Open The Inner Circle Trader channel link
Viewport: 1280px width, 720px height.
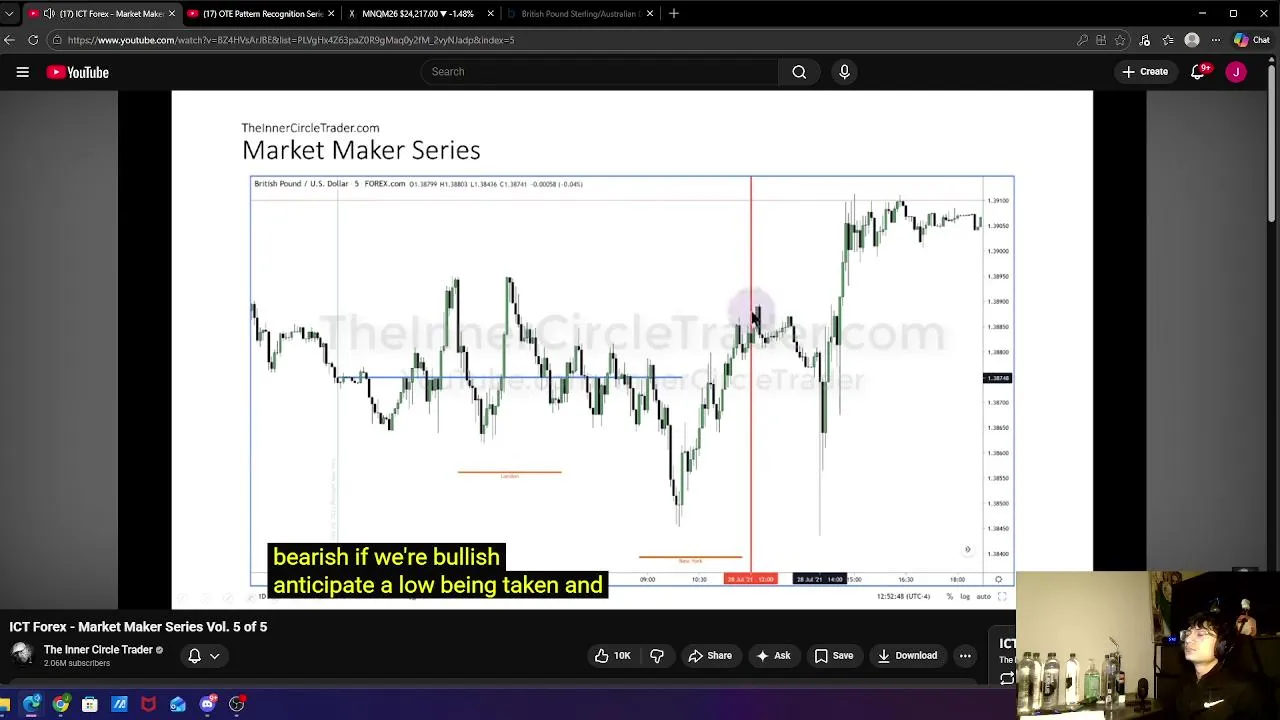point(98,650)
